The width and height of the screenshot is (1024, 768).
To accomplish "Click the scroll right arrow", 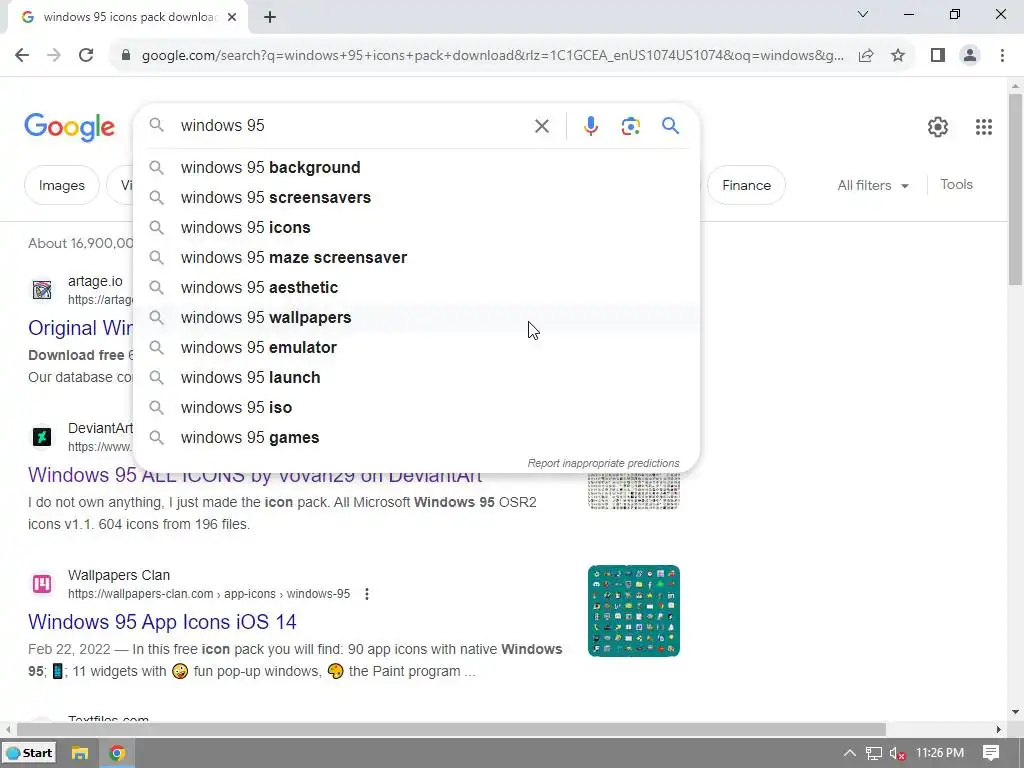I will coord(999,729).
